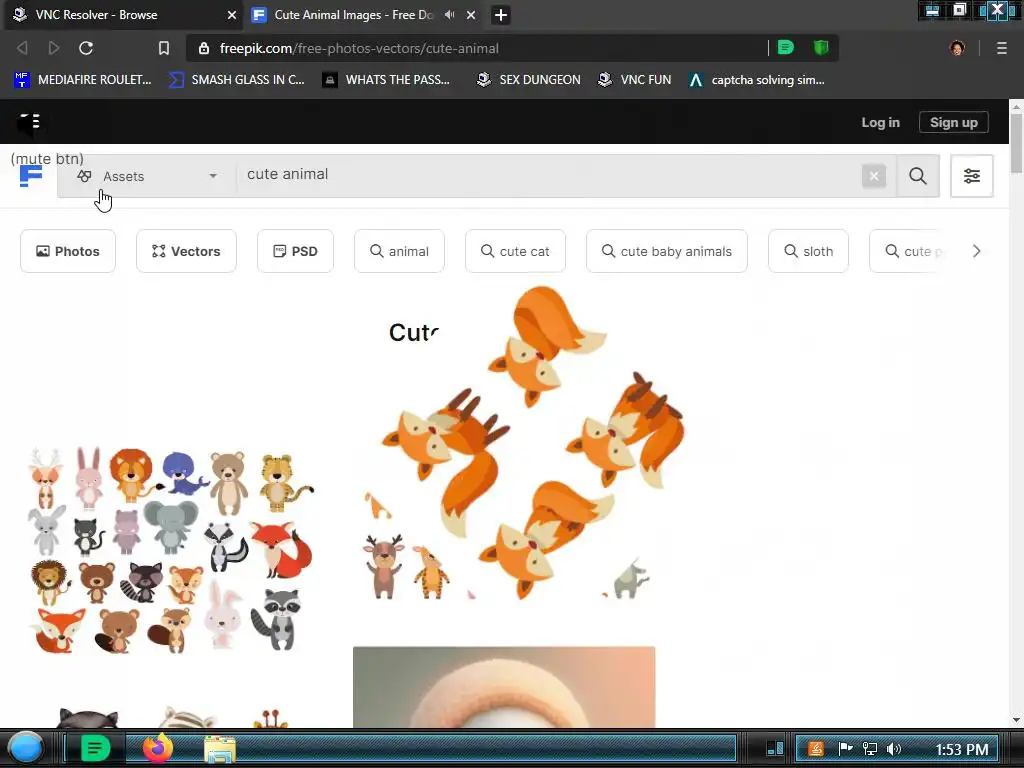Open the MEDIAFIRE ROULETTE bookmark

pos(82,80)
